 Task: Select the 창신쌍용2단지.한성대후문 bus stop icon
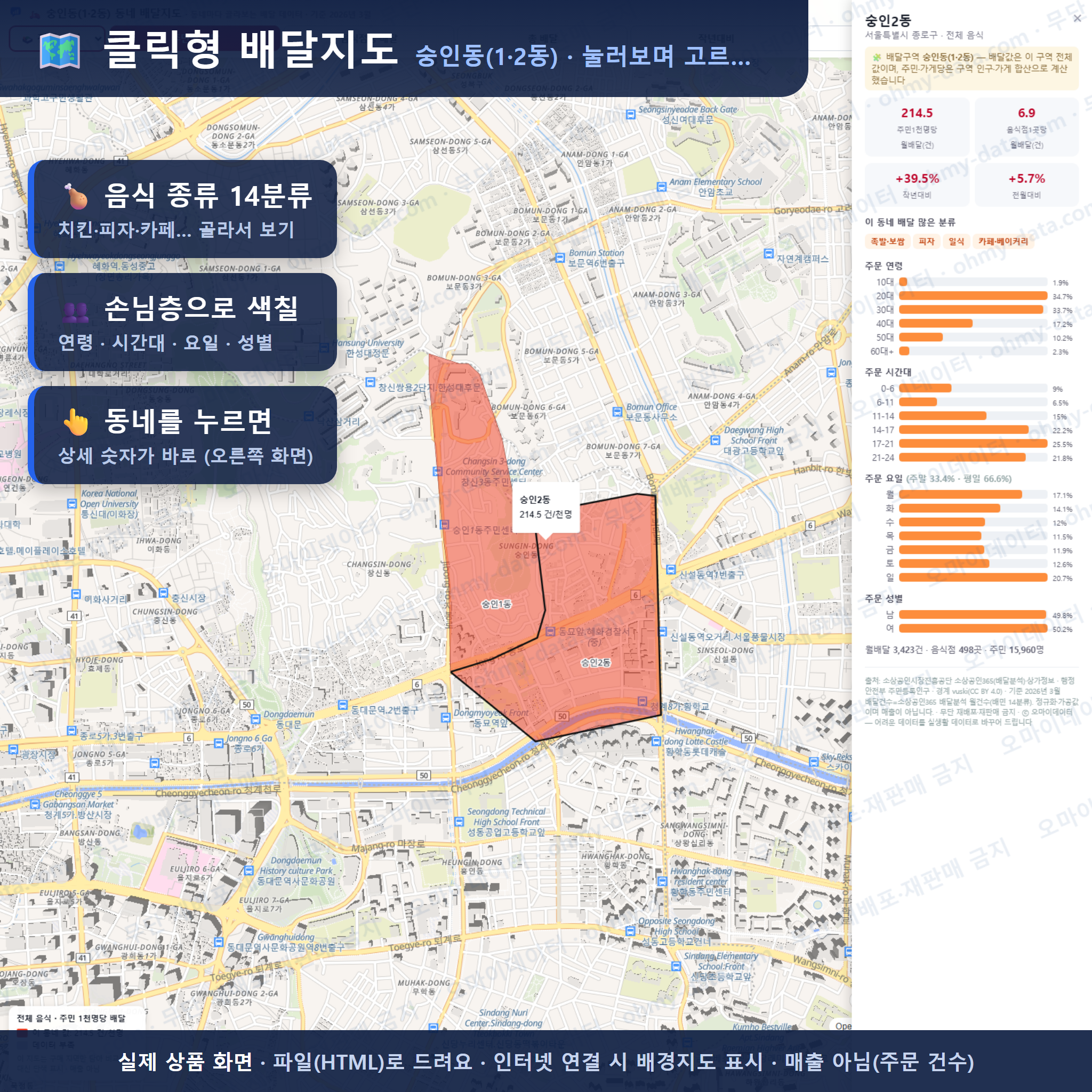pos(370,382)
